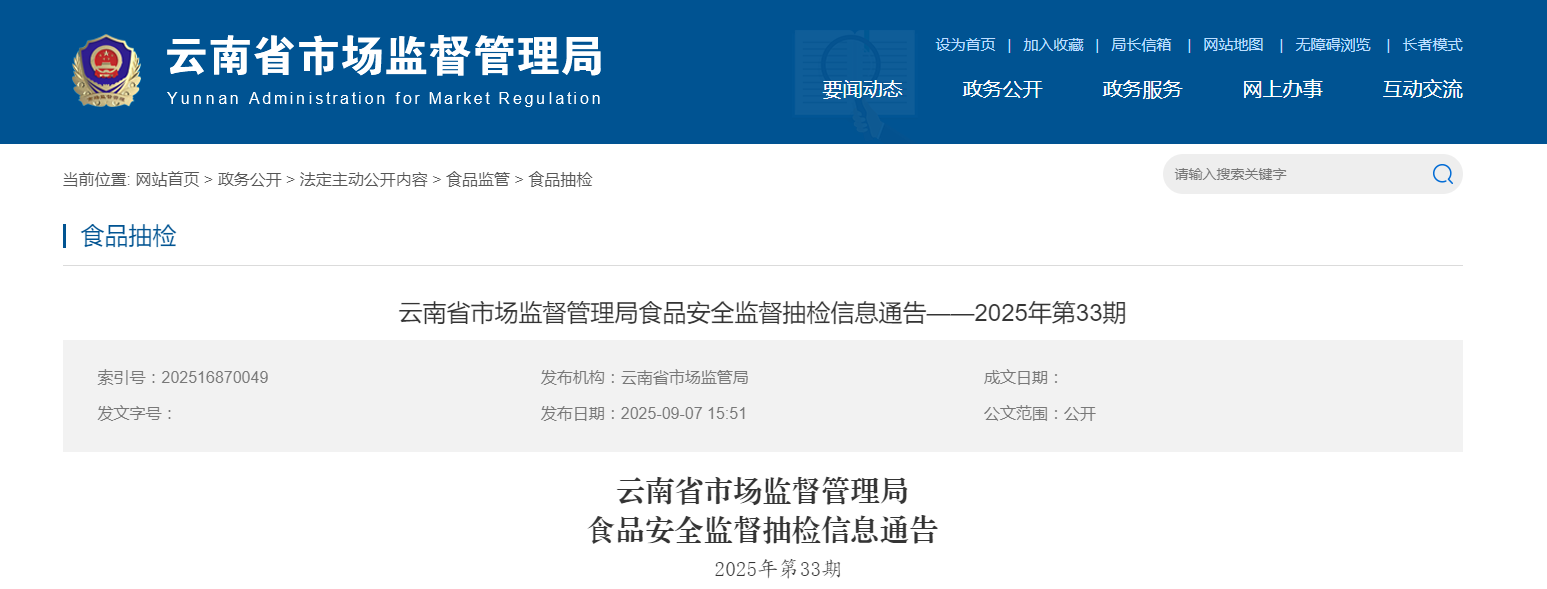Image resolution: width=1547 pixels, height=589 pixels.
Task: Open the 局长信箱 link
Action: pyautogui.click(x=1141, y=45)
